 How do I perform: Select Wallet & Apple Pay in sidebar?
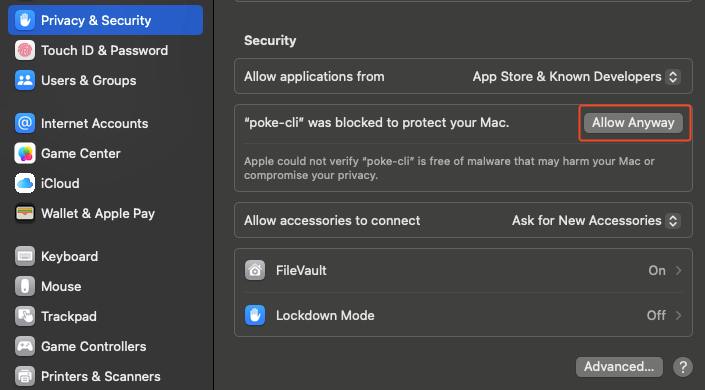[x=98, y=213]
